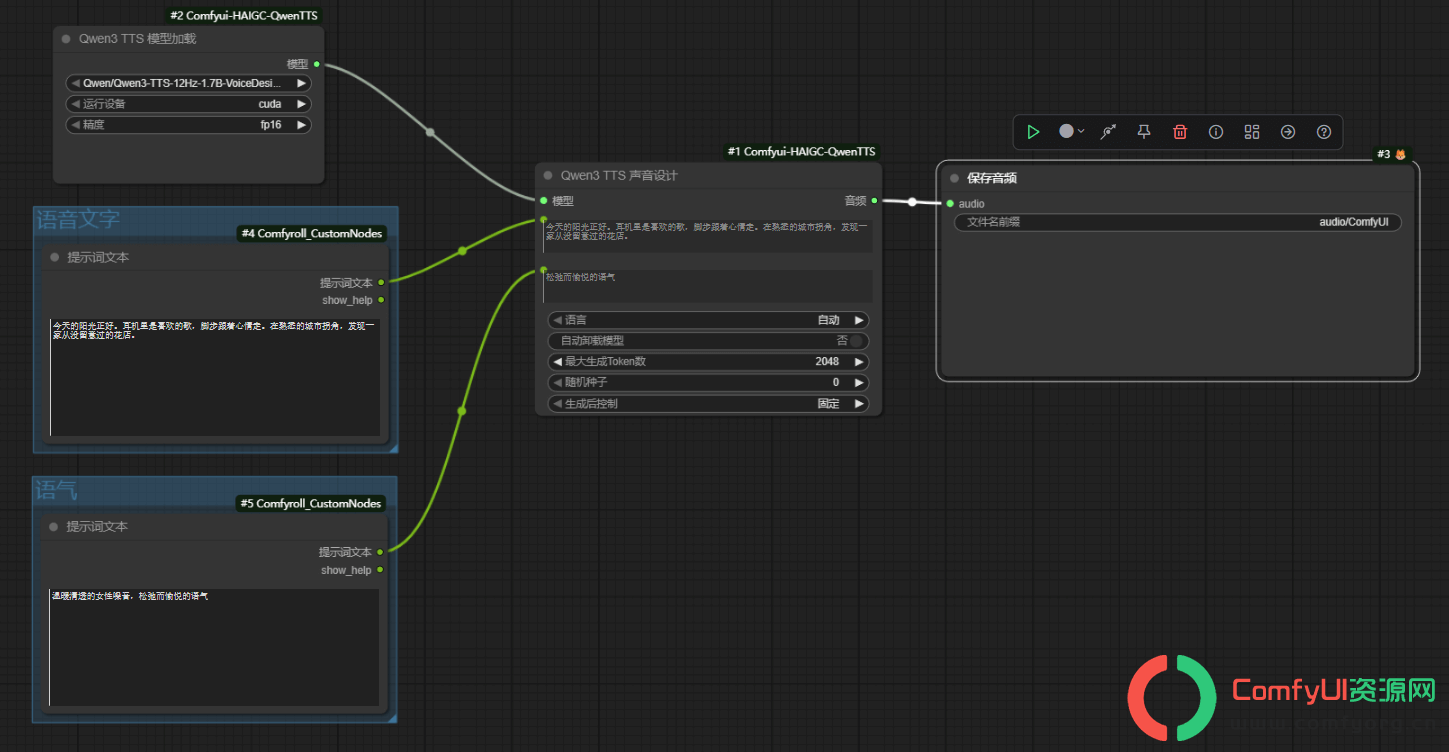
Task: Click the left arrow of the 运行设备 field
Action: (x=75, y=104)
